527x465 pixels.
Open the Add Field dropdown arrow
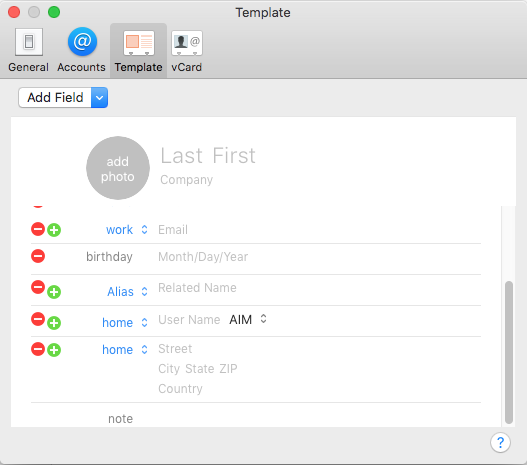(x=99, y=98)
